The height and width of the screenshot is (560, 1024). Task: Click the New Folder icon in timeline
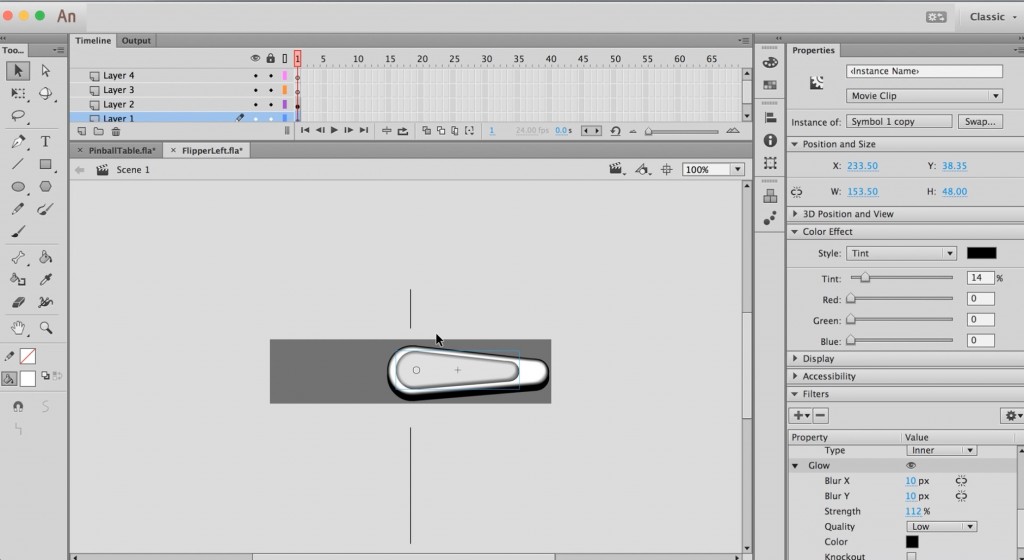point(99,131)
